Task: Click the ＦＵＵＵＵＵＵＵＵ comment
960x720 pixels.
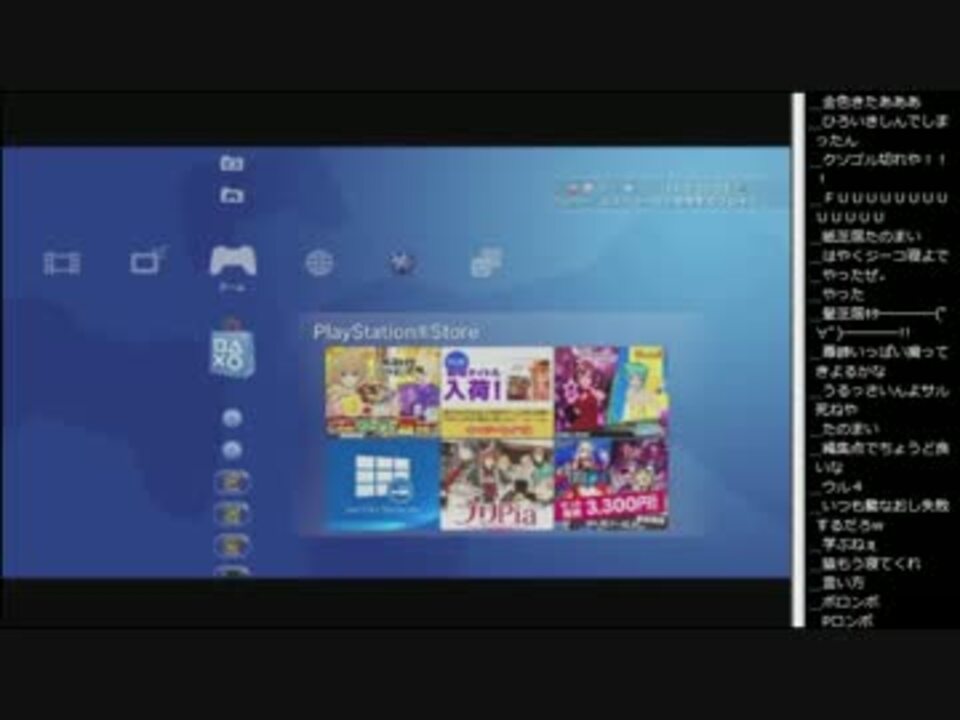Action: click(882, 207)
